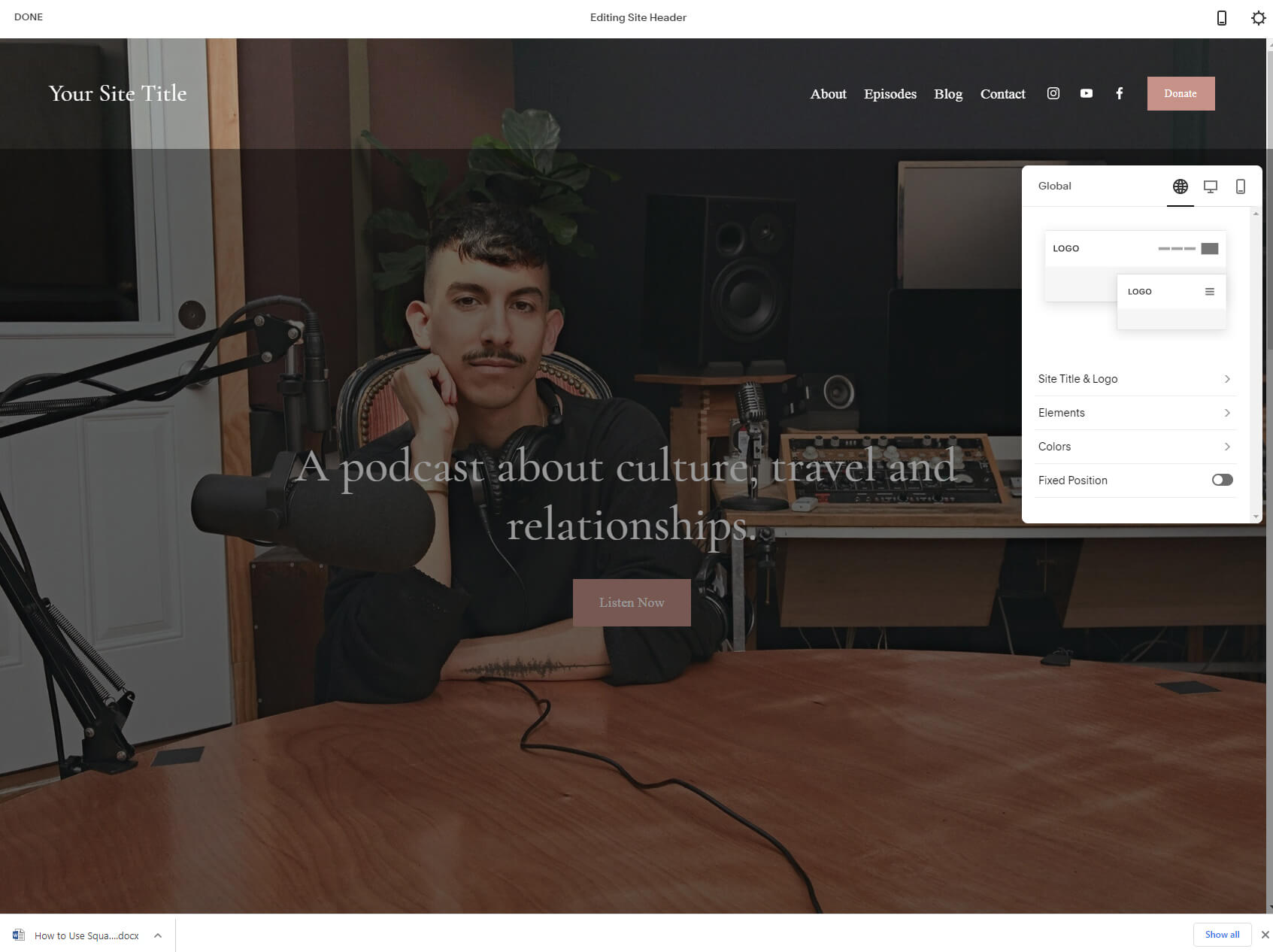Expand the Elements section
1273x952 pixels.
1135,413
